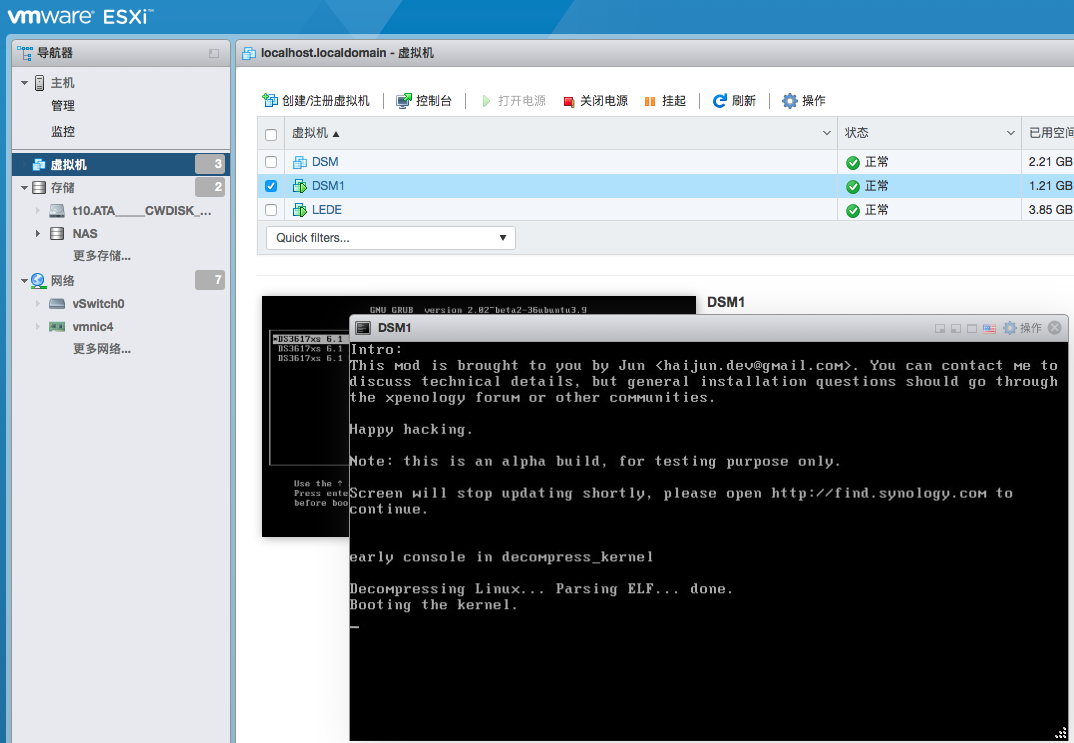Click the 2.21 GB used space cell

point(1050,162)
